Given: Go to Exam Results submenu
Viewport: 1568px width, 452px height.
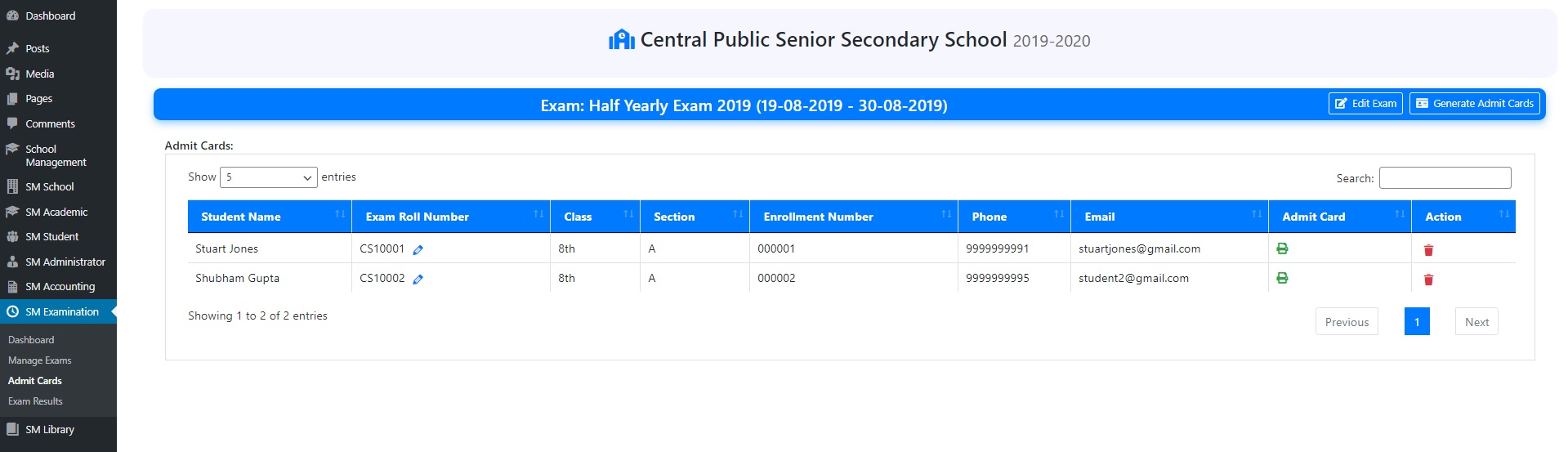Looking at the screenshot, I should [x=35, y=401].
